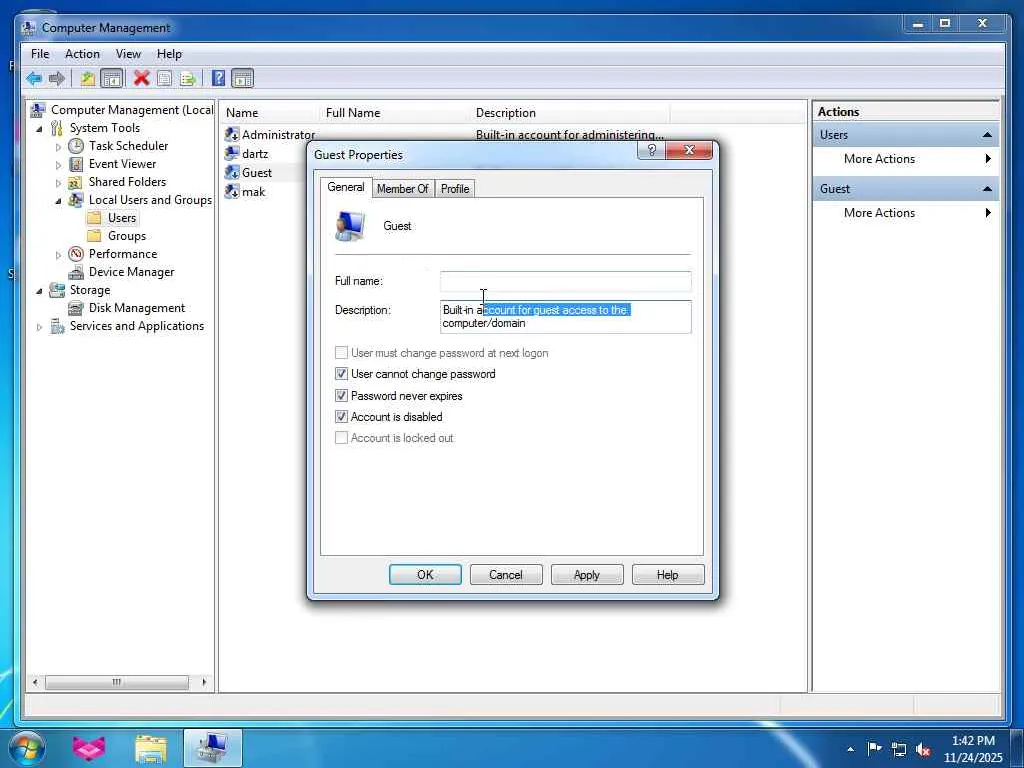Click the Shared Folders icon in tree
Viewport: 1024px width, 768px height.
[76, 182]
